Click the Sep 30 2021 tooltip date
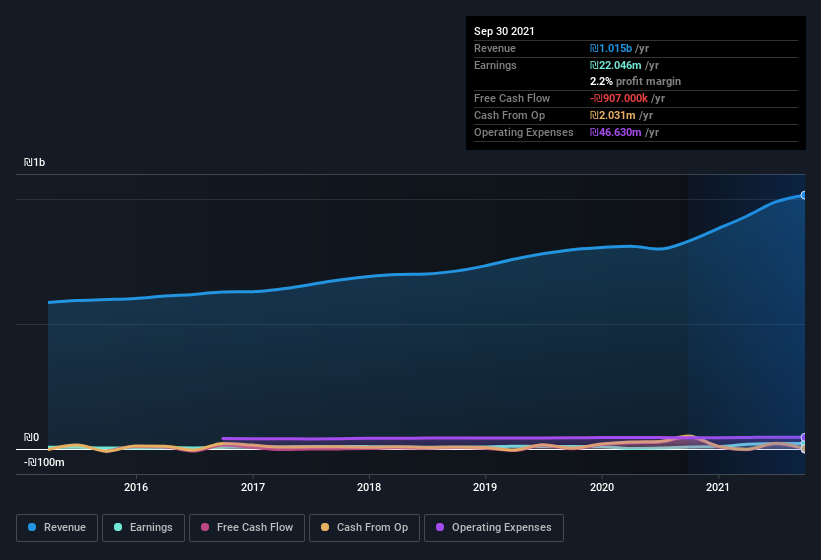 [x=504, y=31]
